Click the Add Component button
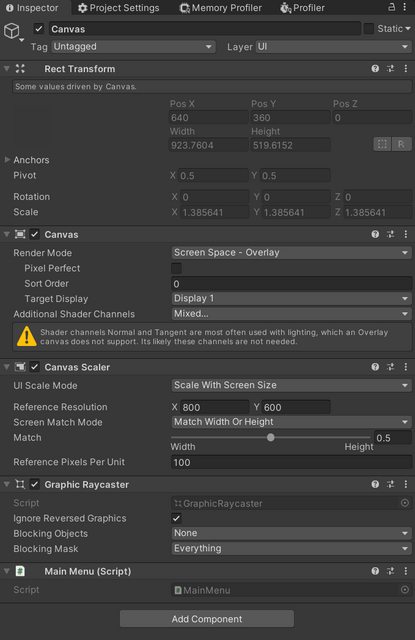415x640 pixels. pos(207,619)
